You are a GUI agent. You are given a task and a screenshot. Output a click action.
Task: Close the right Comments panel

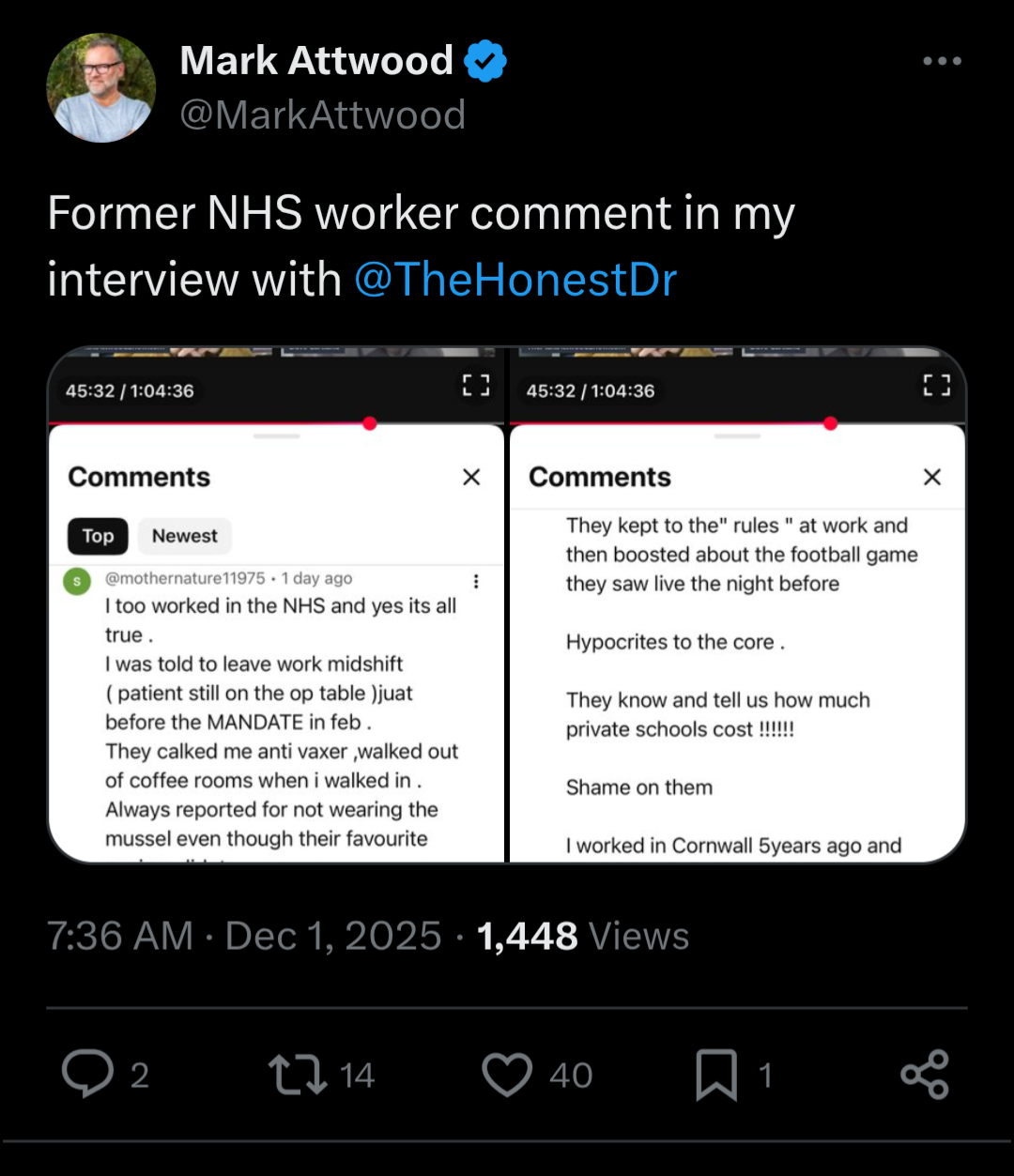(932, 477)
